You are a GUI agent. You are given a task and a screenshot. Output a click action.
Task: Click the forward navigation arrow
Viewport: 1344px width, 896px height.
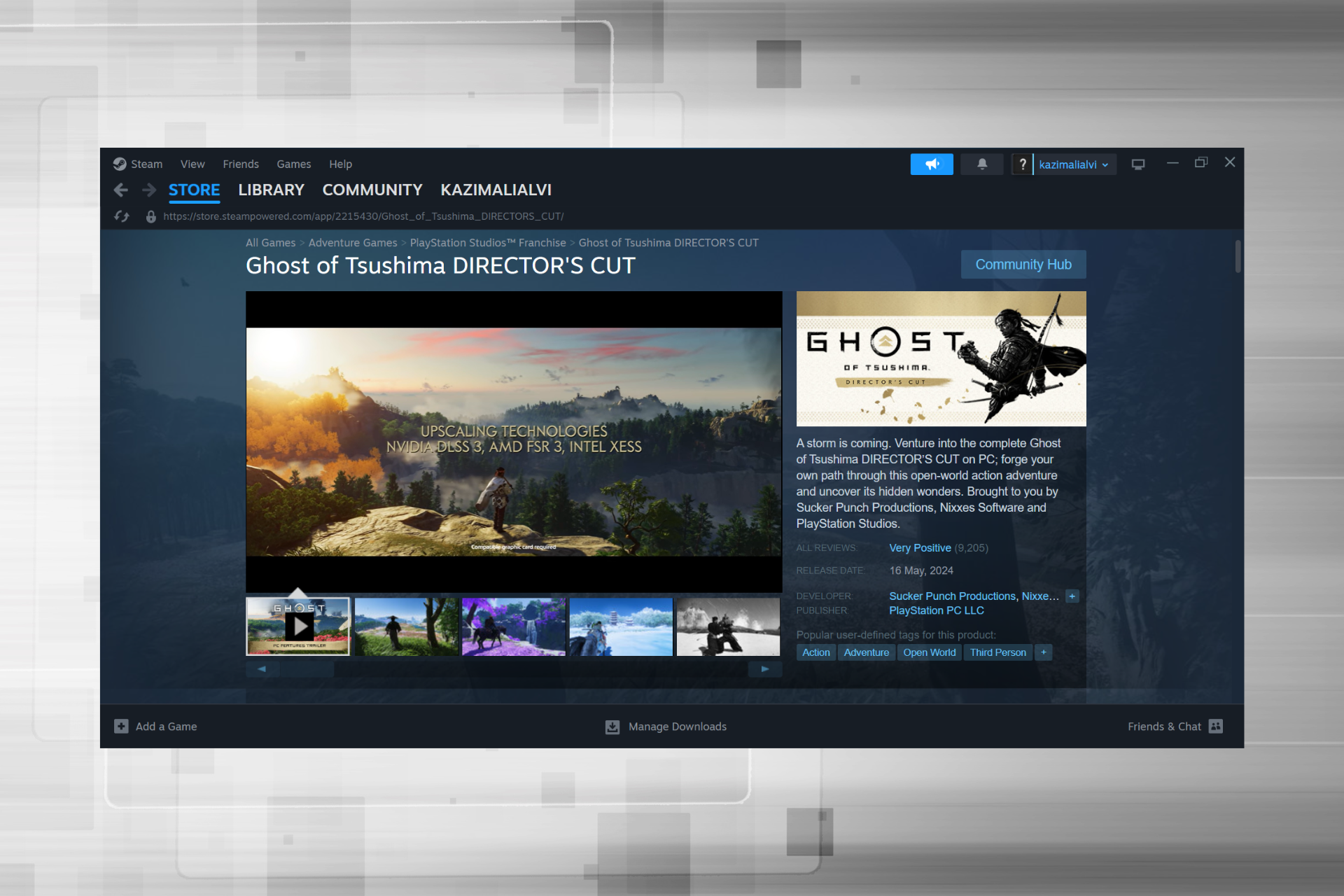[148, 190]
